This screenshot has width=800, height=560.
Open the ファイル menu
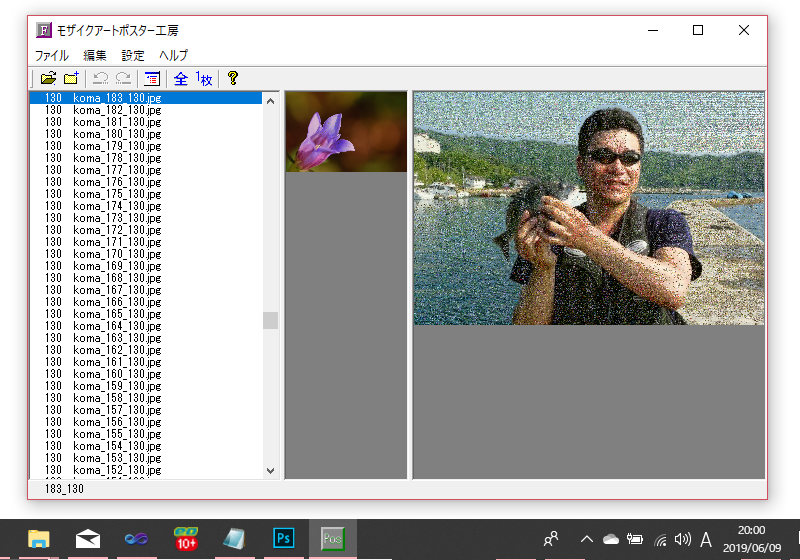pos(52,55)
